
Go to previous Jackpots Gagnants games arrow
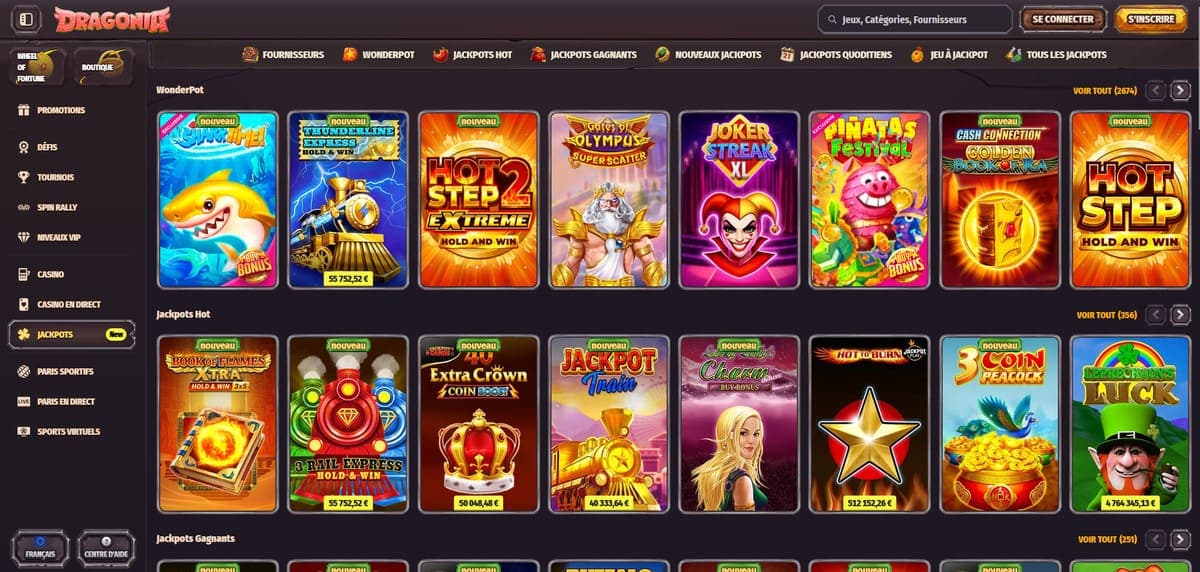pyautogui.click(x=1156, y=538)
